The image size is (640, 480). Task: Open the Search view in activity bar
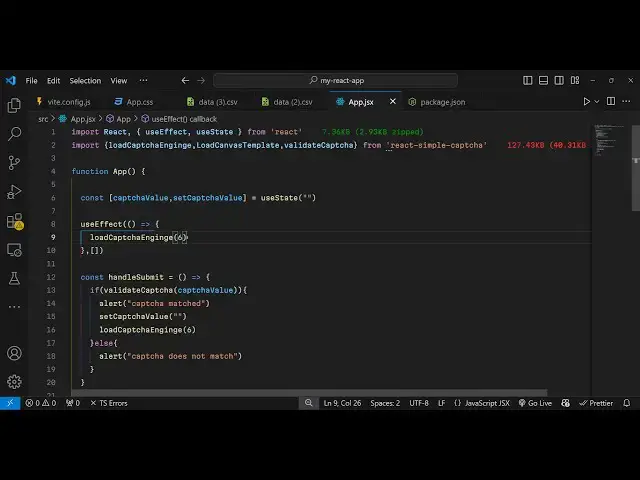pos(14,134)
